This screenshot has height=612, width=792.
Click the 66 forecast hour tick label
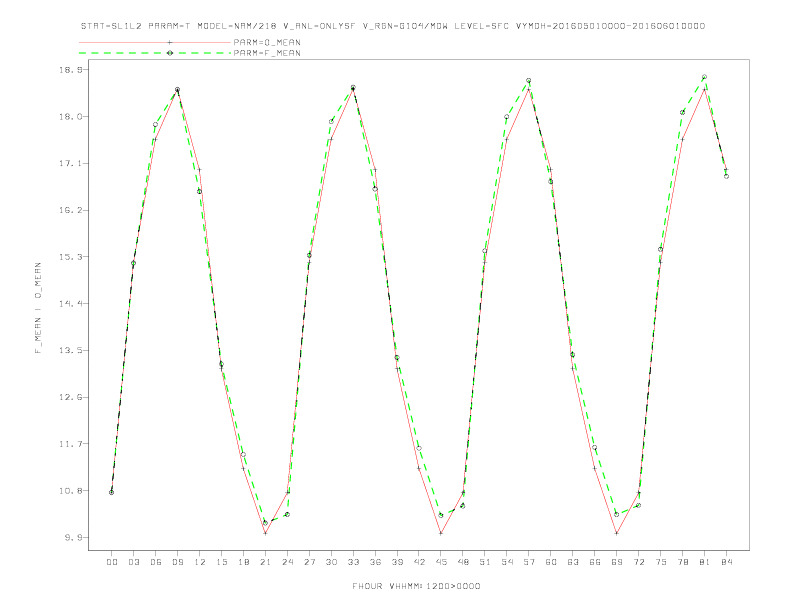click(595, 562)
